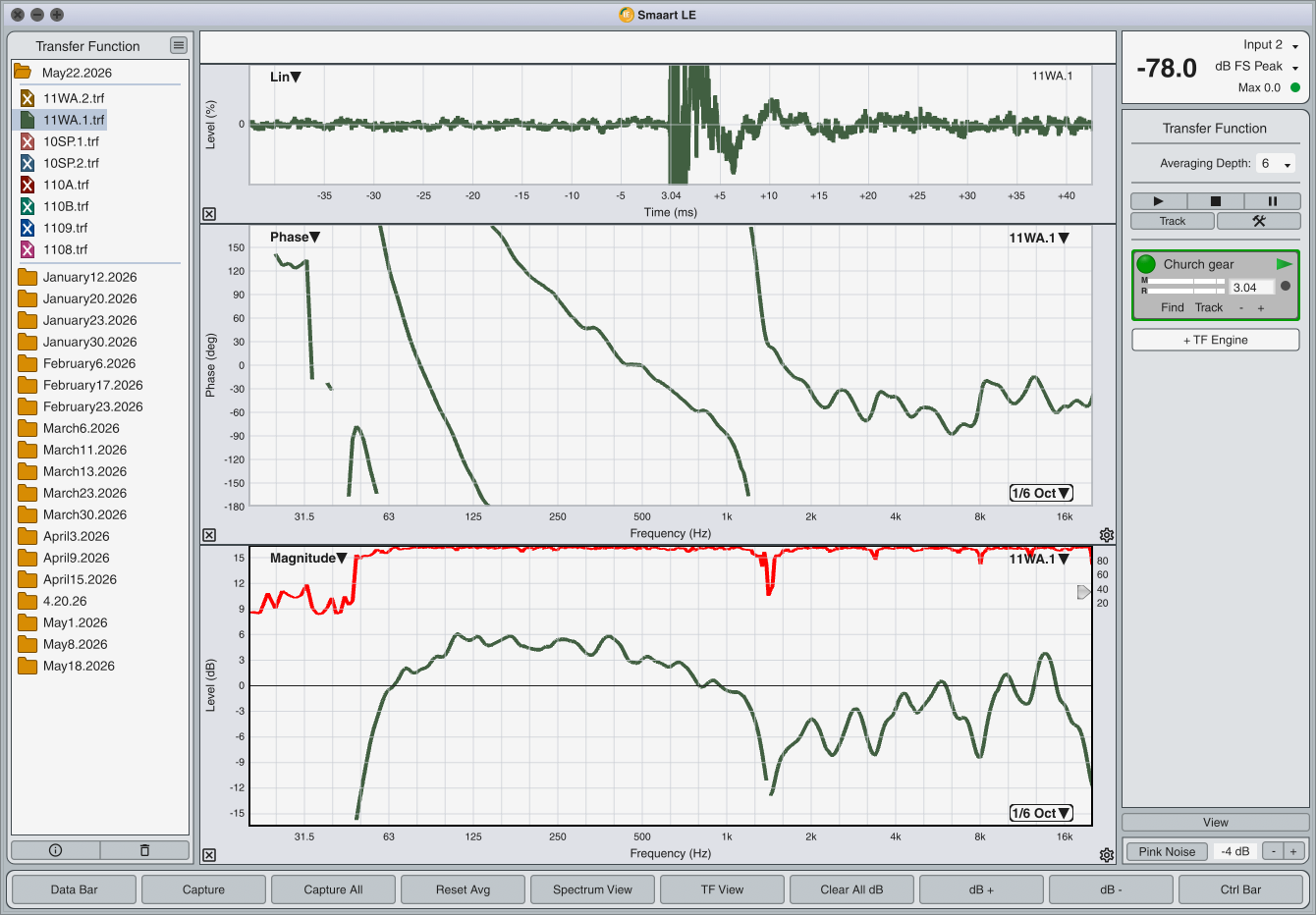Click the 10SP.2.trf trace icon

coord(27,163)
